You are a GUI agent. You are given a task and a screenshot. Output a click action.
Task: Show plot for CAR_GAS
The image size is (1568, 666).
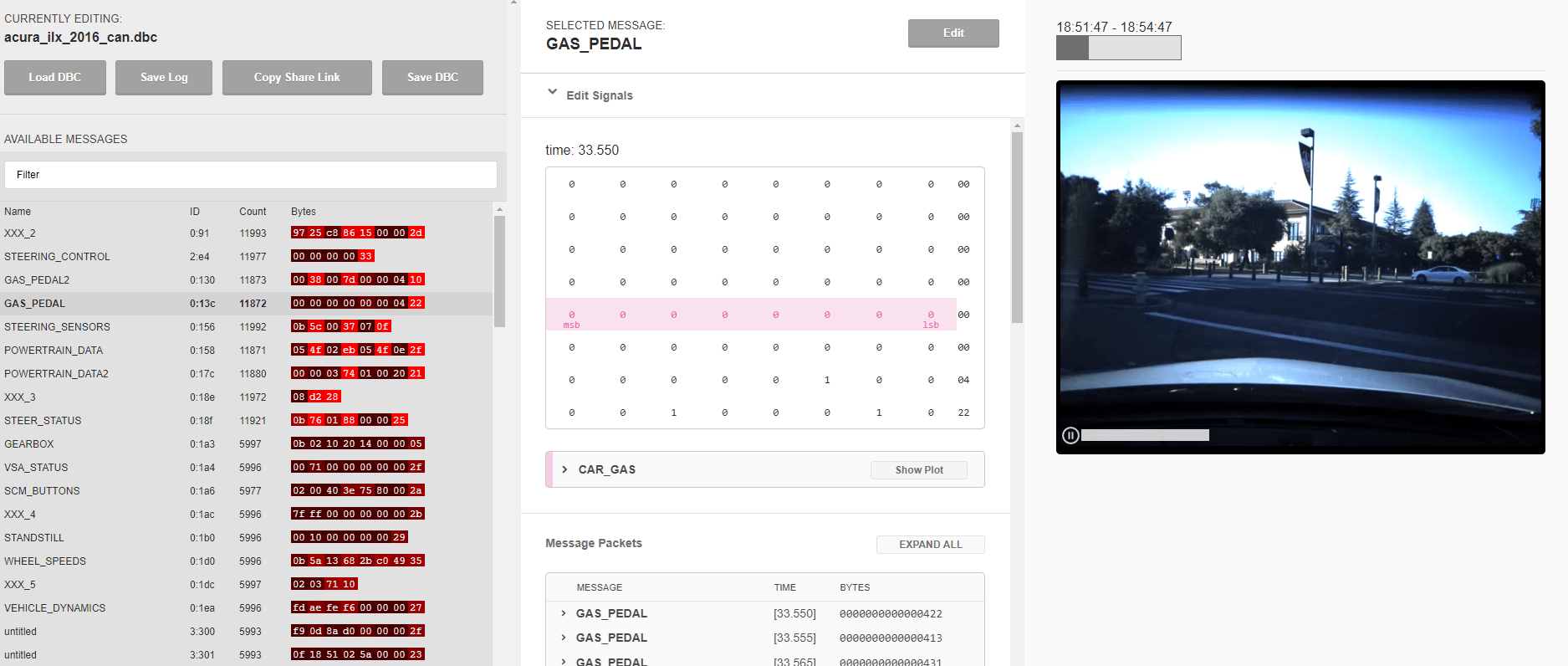click(918, 470)
